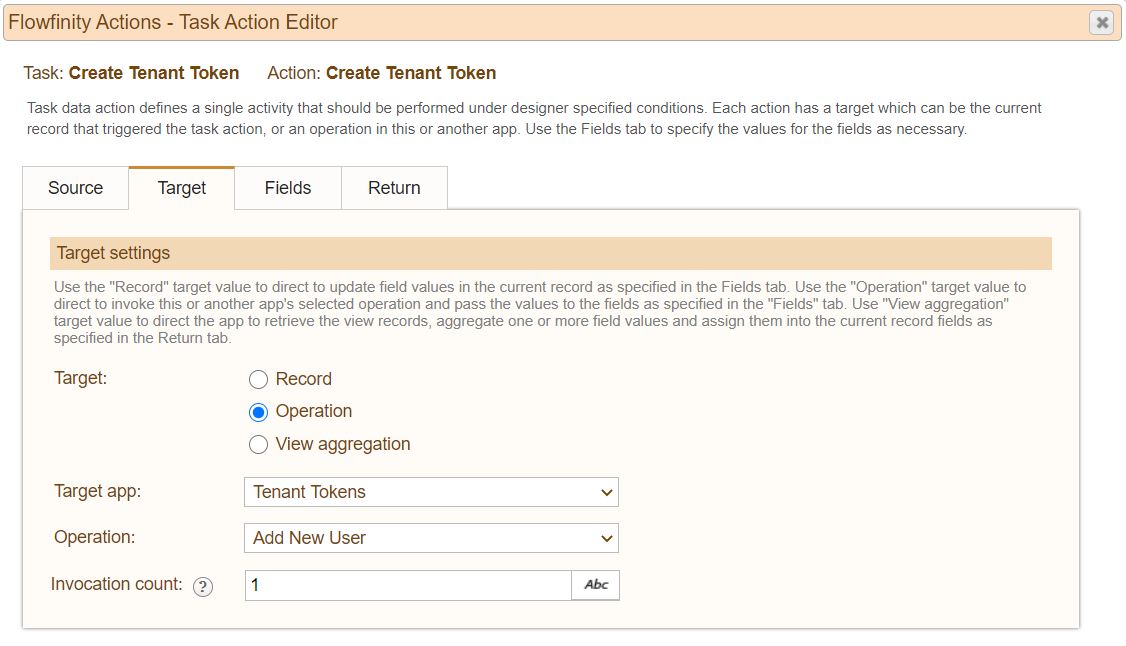Viewport: 1126px width, 646px height.
Task: Open the Invocation count help icon
Action: click(203, 587)
